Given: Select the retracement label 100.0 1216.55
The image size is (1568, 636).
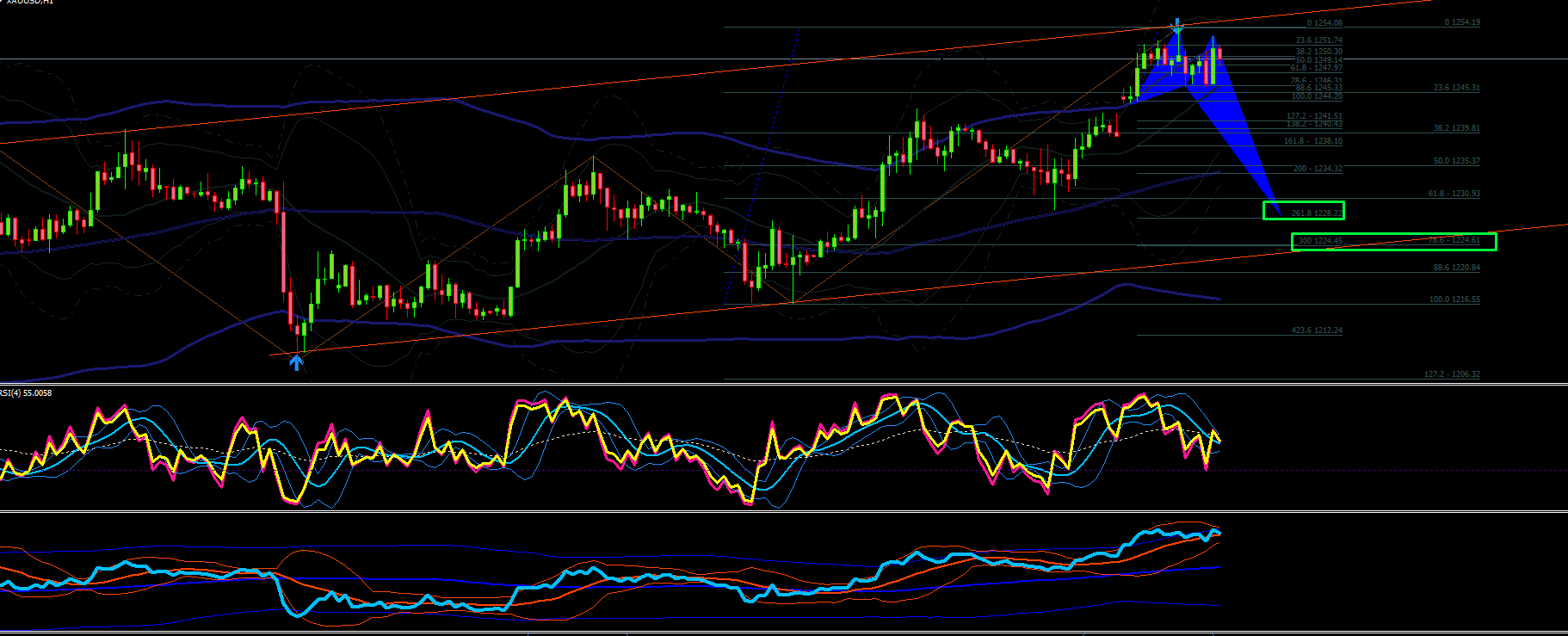Looking at the screenshot, I should pos(1454,299).
